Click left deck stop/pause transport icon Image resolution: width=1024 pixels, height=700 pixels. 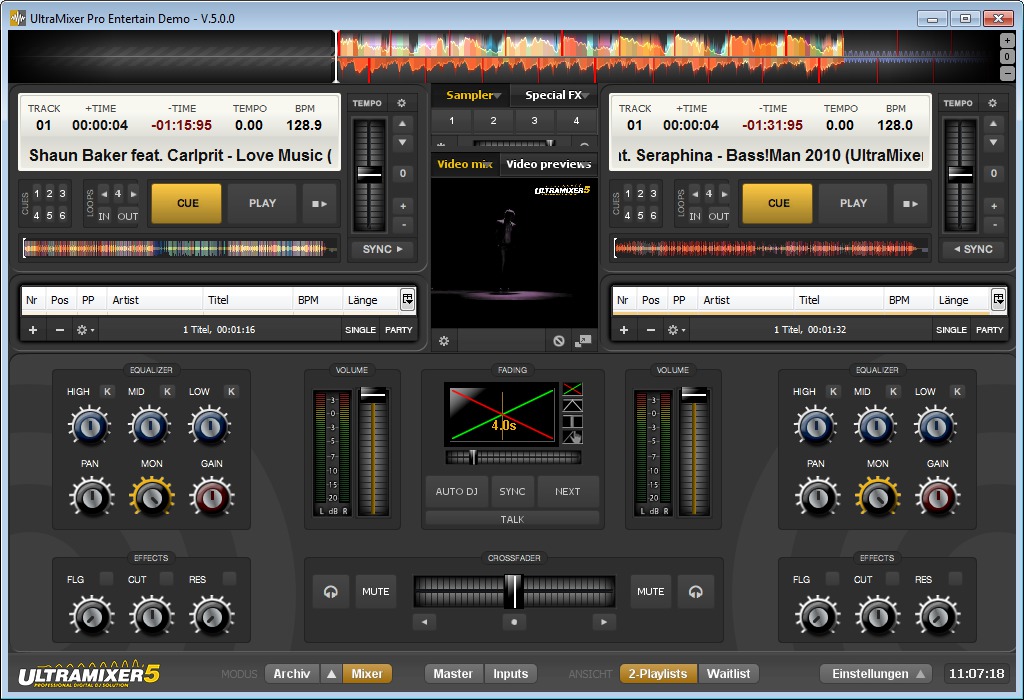pos(319,204)
